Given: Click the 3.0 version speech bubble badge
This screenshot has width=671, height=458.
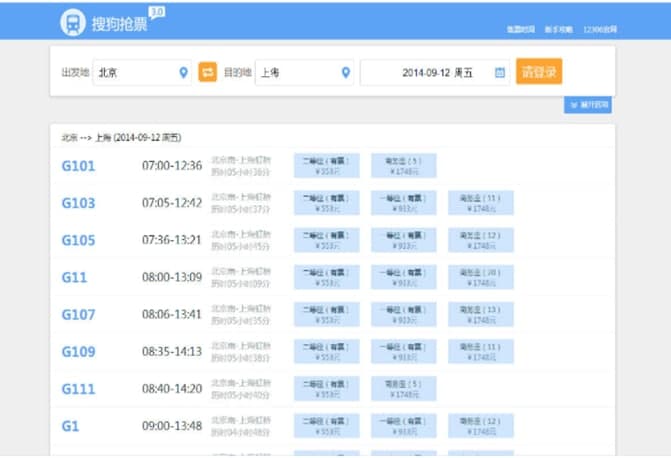Looking at the screenshot, I should point(157,13).
